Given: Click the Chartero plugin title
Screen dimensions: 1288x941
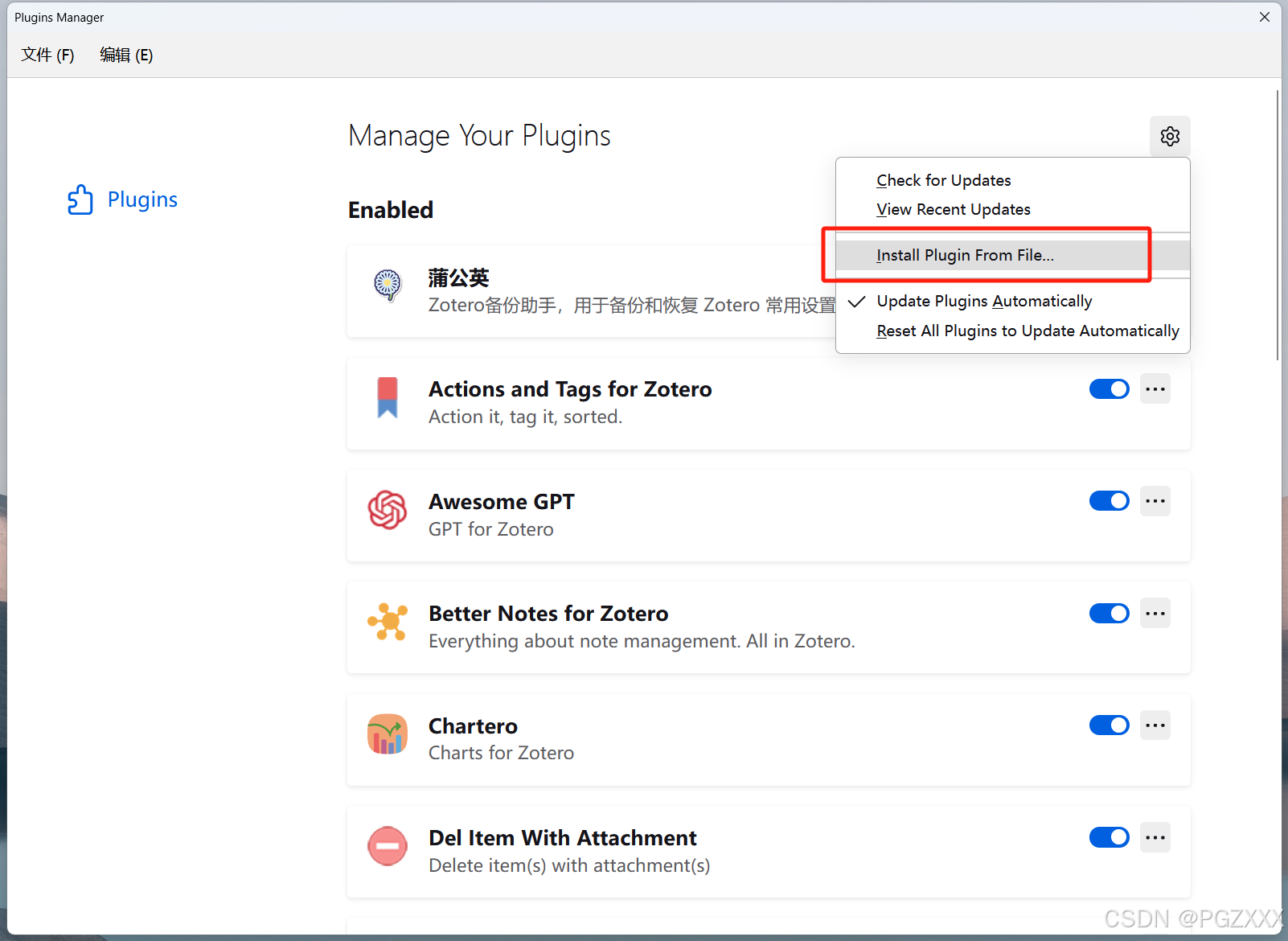Looking at the screenshot, I should [x=473, y=725].
